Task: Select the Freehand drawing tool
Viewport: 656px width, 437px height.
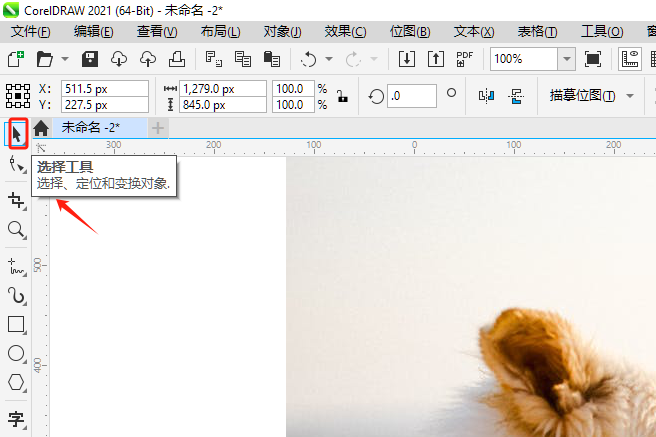Action: click(17, 266)
